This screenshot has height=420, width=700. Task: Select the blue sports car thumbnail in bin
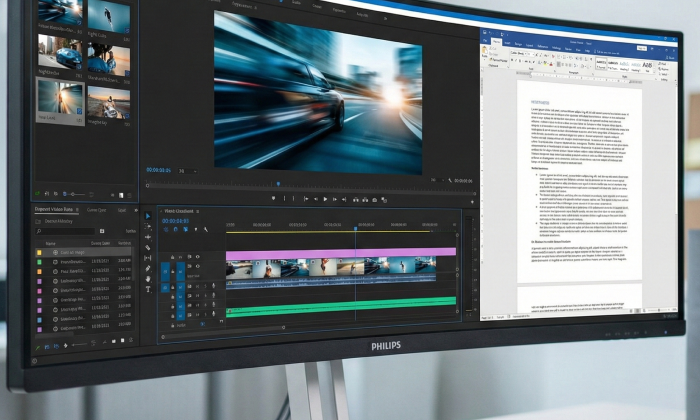click(60, 52)
